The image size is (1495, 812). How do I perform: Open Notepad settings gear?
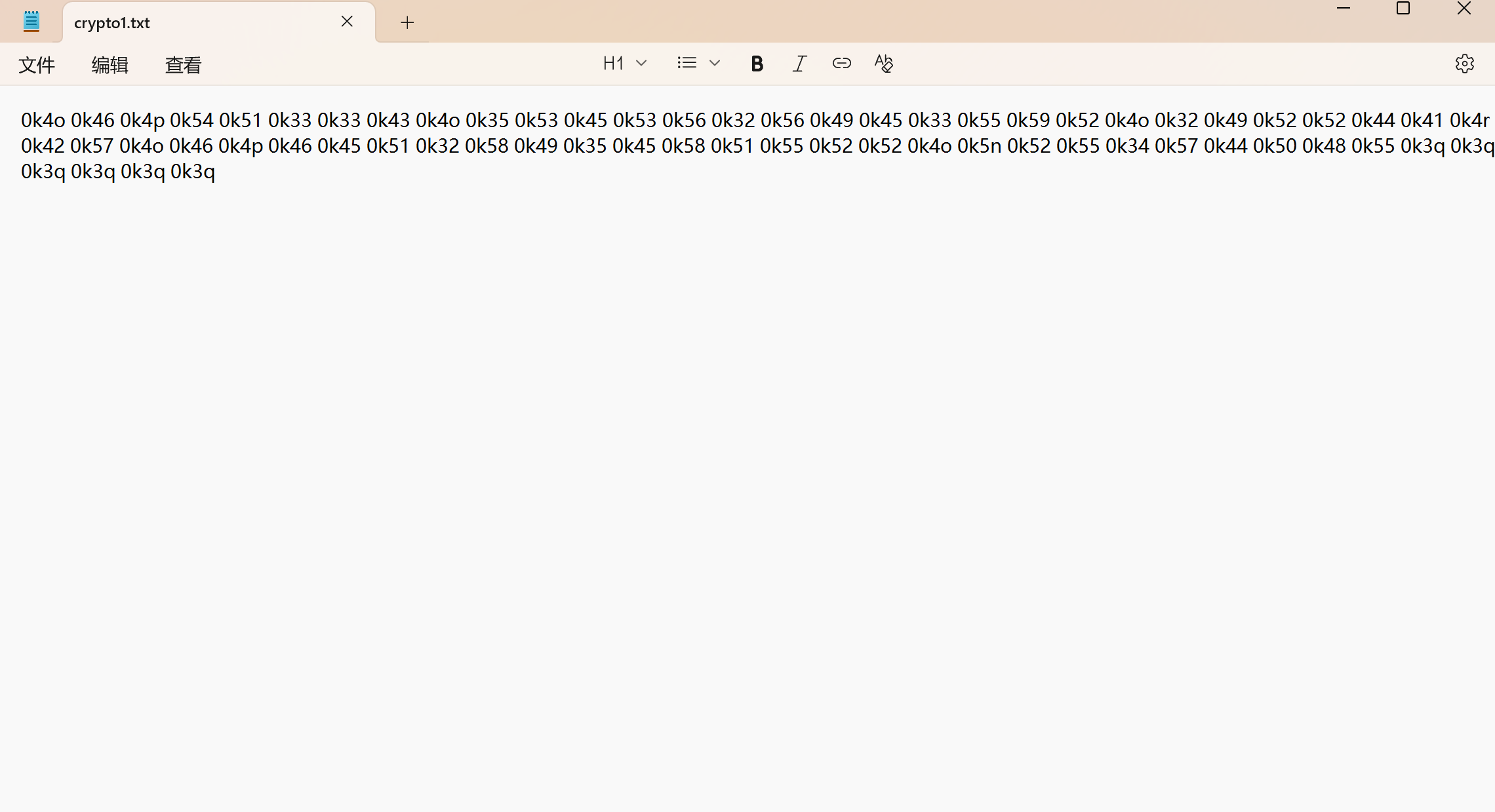pos(1464,64)
